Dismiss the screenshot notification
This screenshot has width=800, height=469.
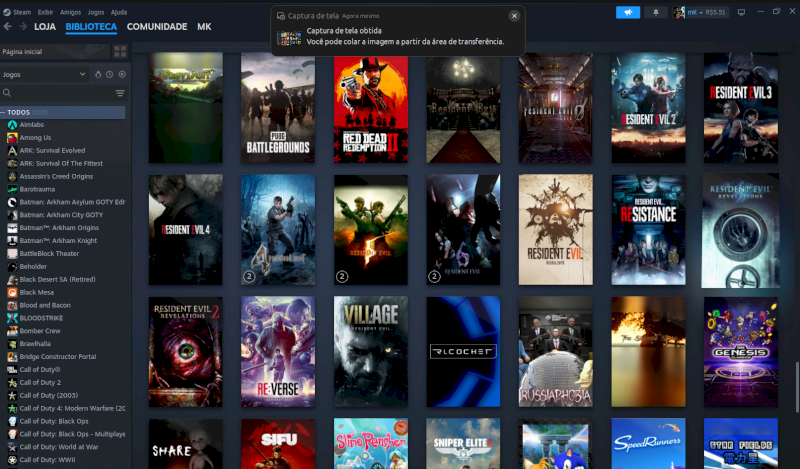click(x=514, y=16)
